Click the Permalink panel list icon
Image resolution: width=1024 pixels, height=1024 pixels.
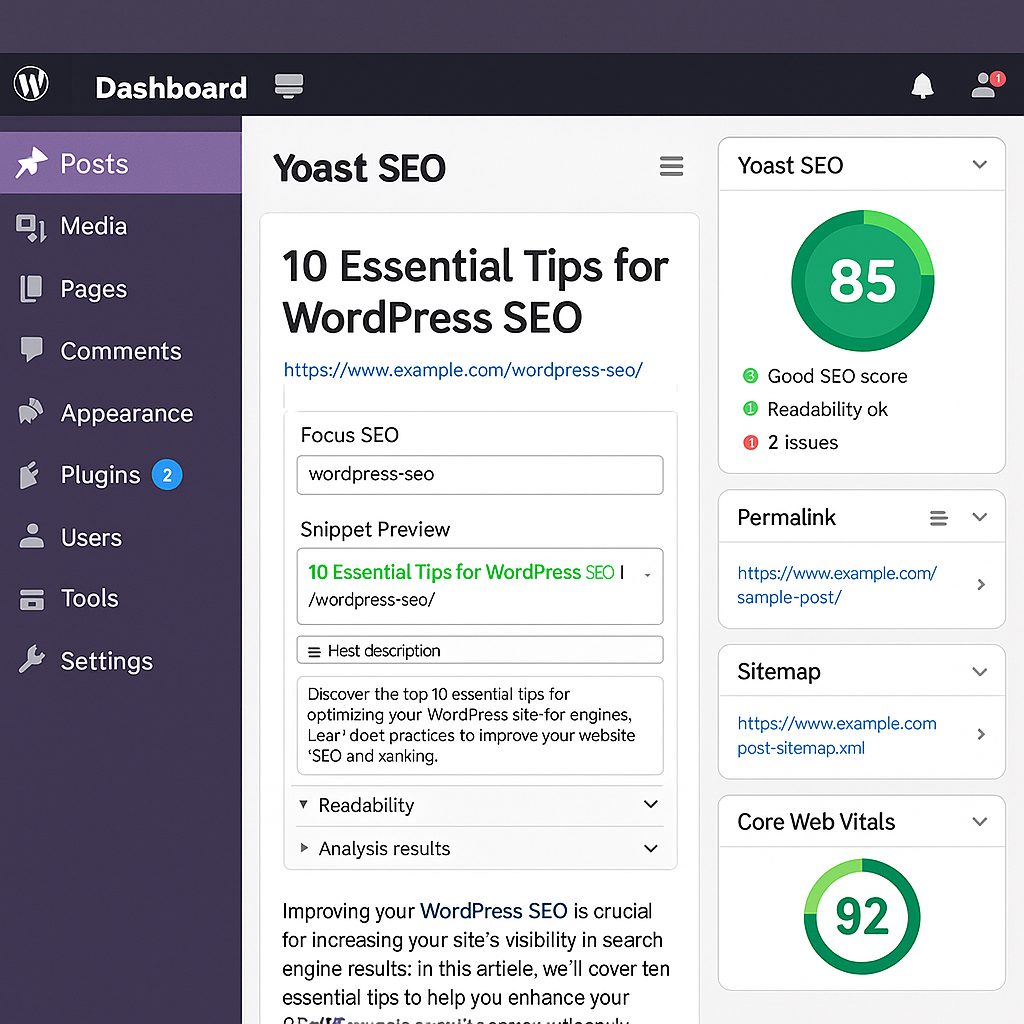pyautogui.click(x=938, y=517)
